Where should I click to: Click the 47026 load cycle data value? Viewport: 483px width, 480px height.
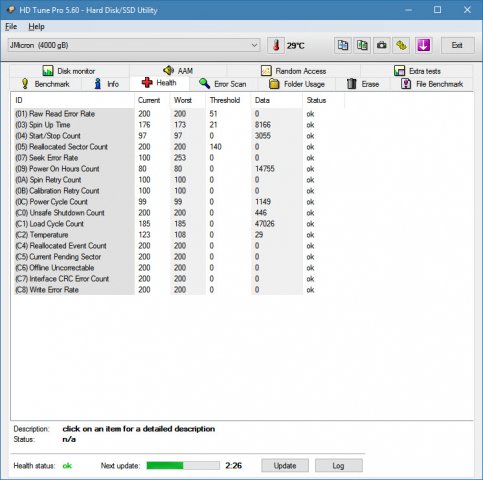click(265, 224)
